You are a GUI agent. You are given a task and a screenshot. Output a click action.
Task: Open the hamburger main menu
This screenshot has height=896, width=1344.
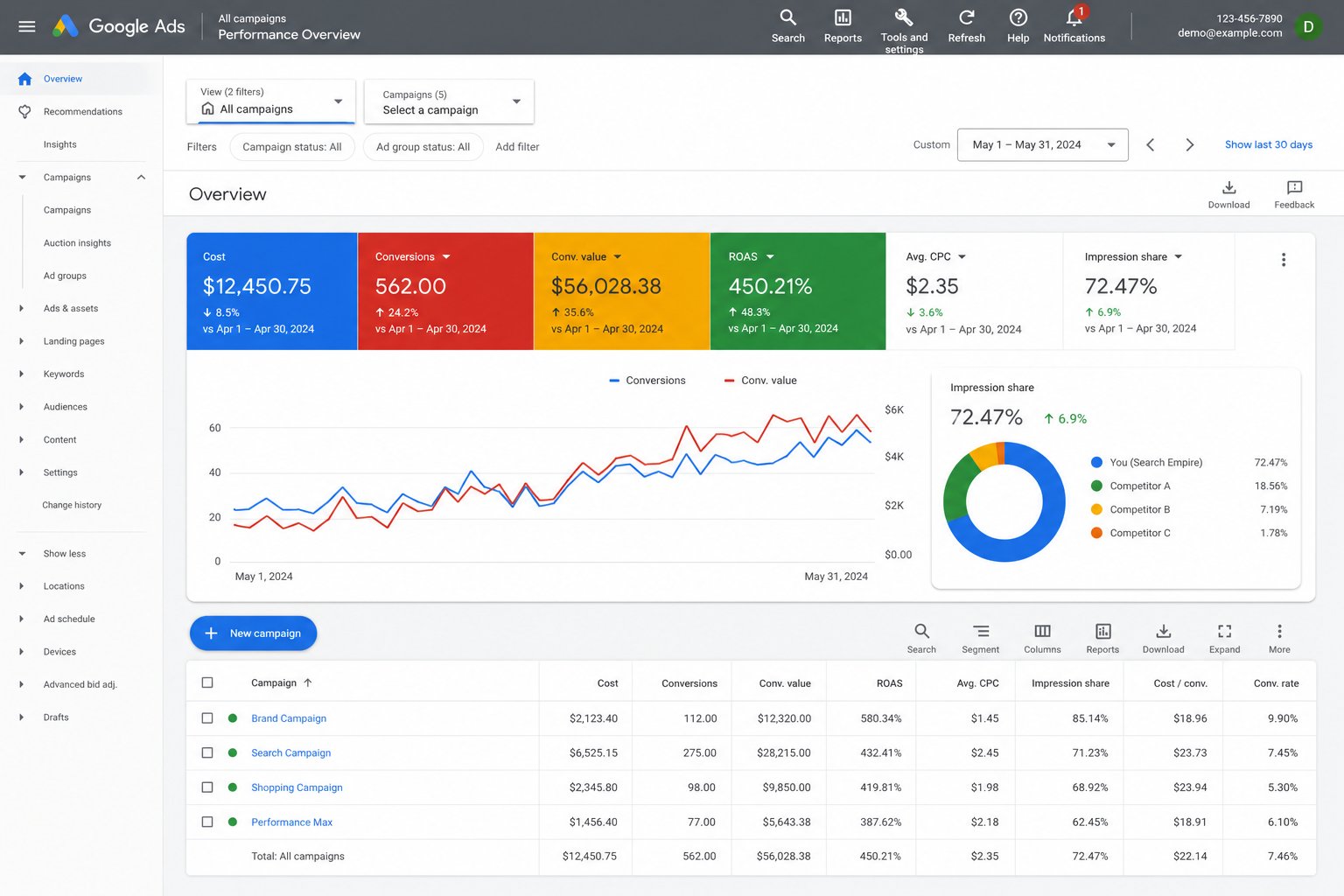tap(27, 26)
